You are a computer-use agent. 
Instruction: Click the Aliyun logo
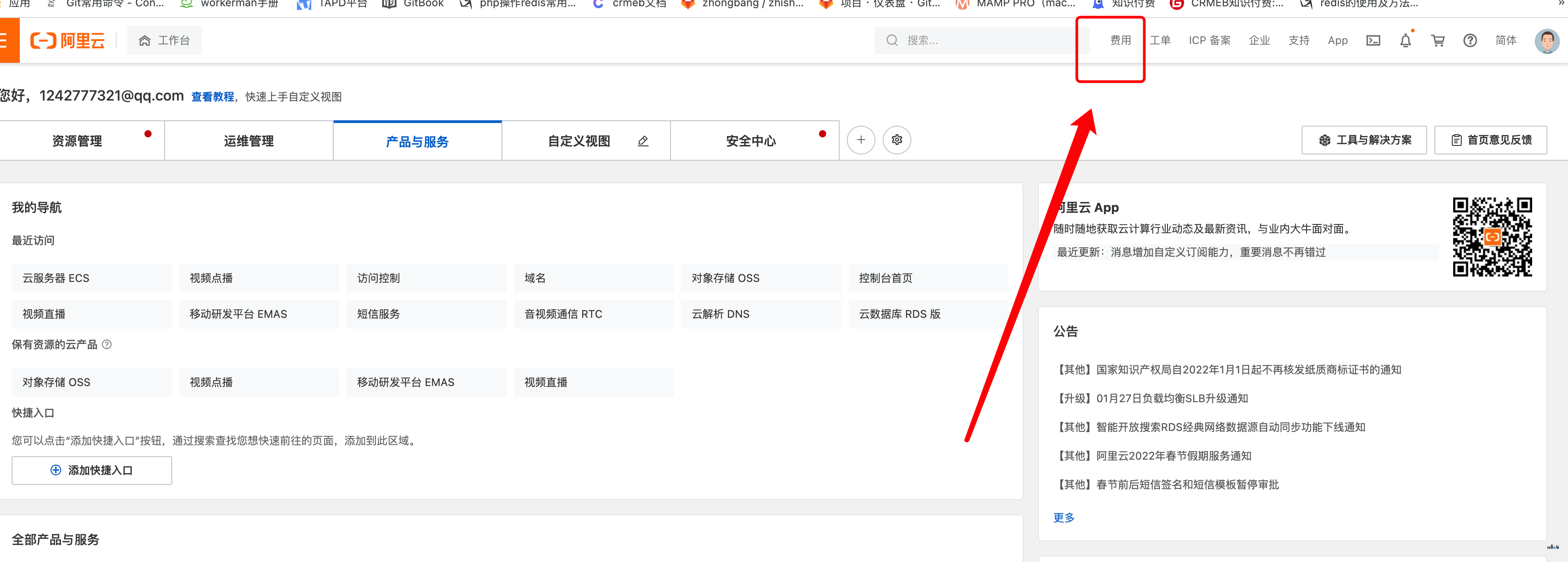68,40
